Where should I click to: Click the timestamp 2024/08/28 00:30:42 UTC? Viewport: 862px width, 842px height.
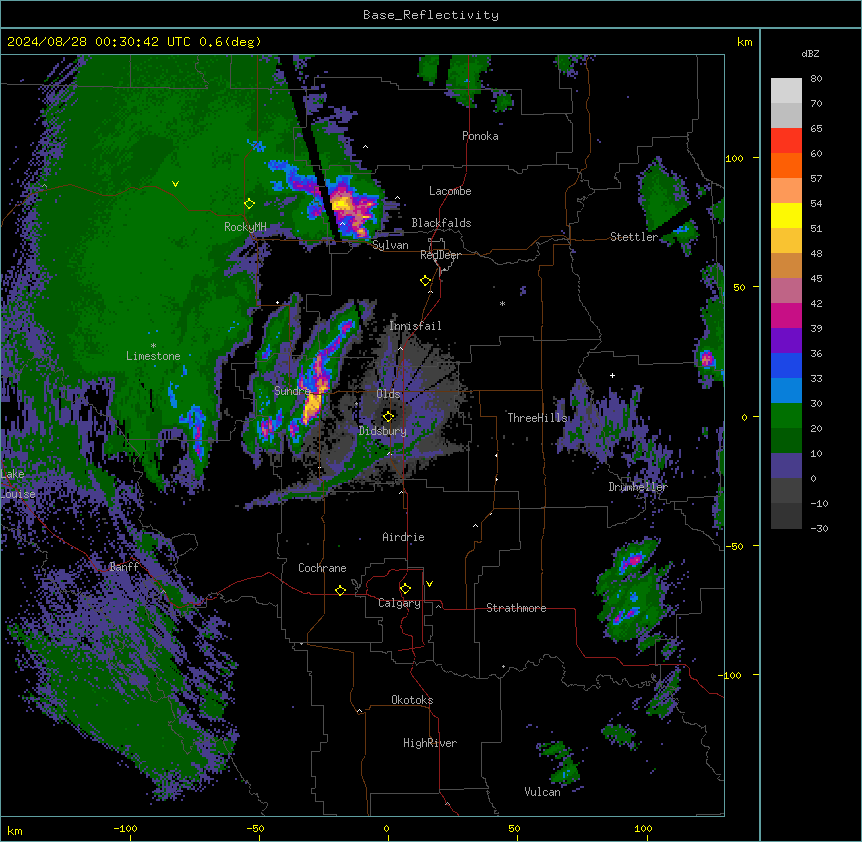pyautogui.click(x=99, y=42)
